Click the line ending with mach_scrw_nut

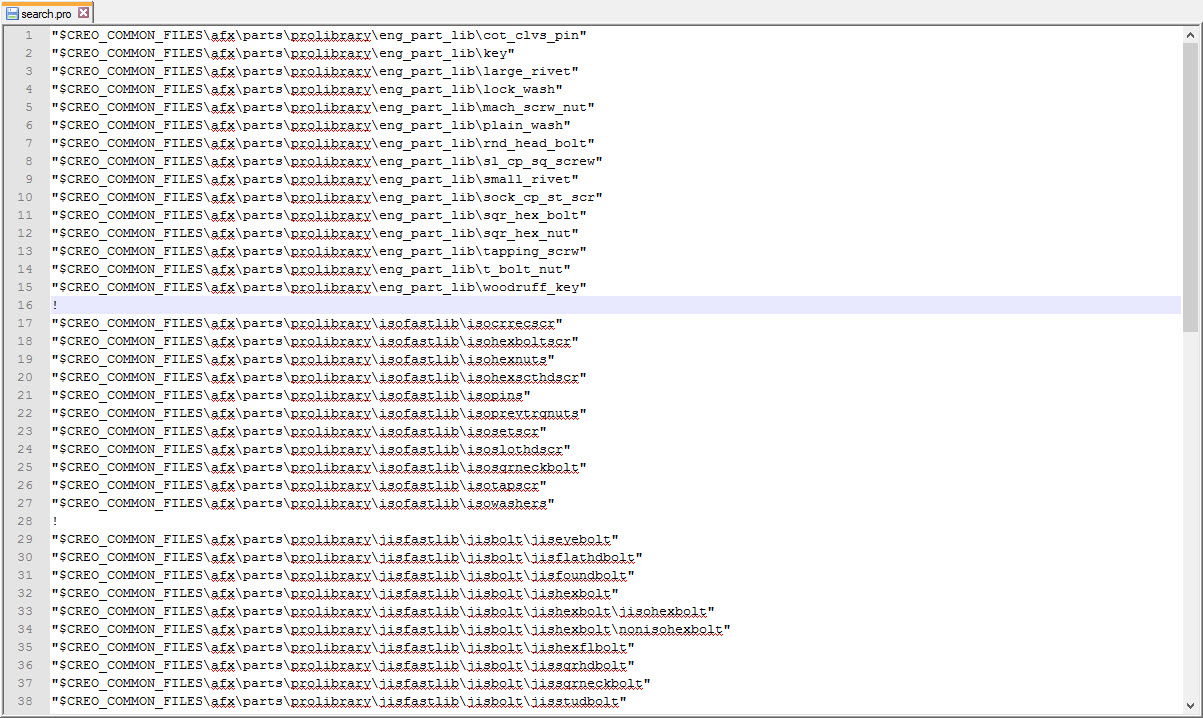click(x=323, y=107)
